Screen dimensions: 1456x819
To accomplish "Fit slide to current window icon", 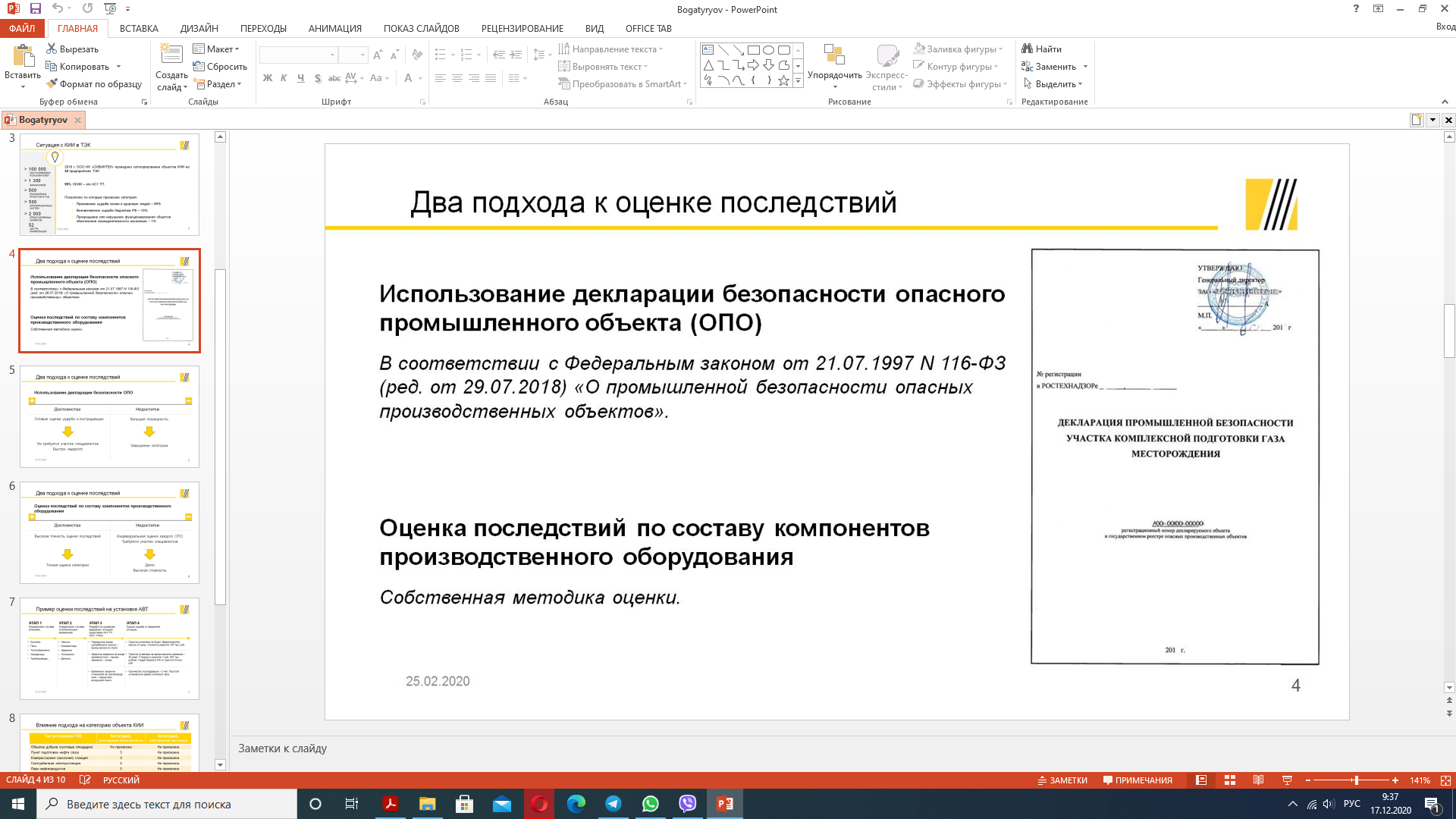I will (x=1445, y=780).
